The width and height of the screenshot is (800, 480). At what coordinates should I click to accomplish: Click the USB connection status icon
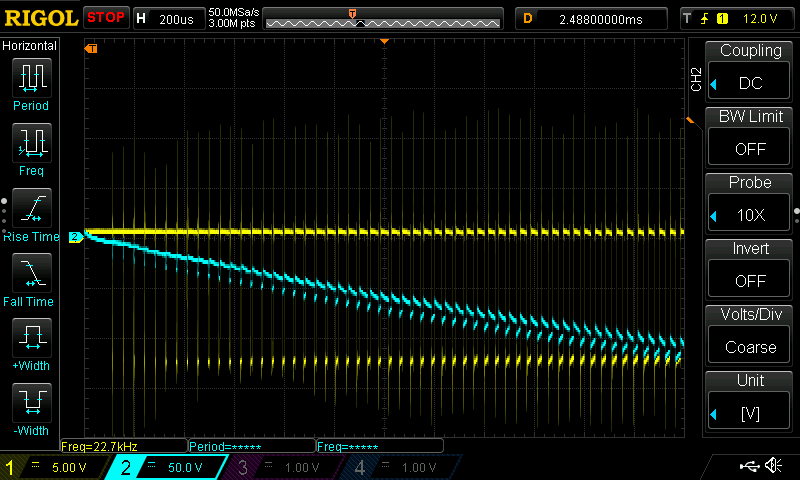point(749,465)
